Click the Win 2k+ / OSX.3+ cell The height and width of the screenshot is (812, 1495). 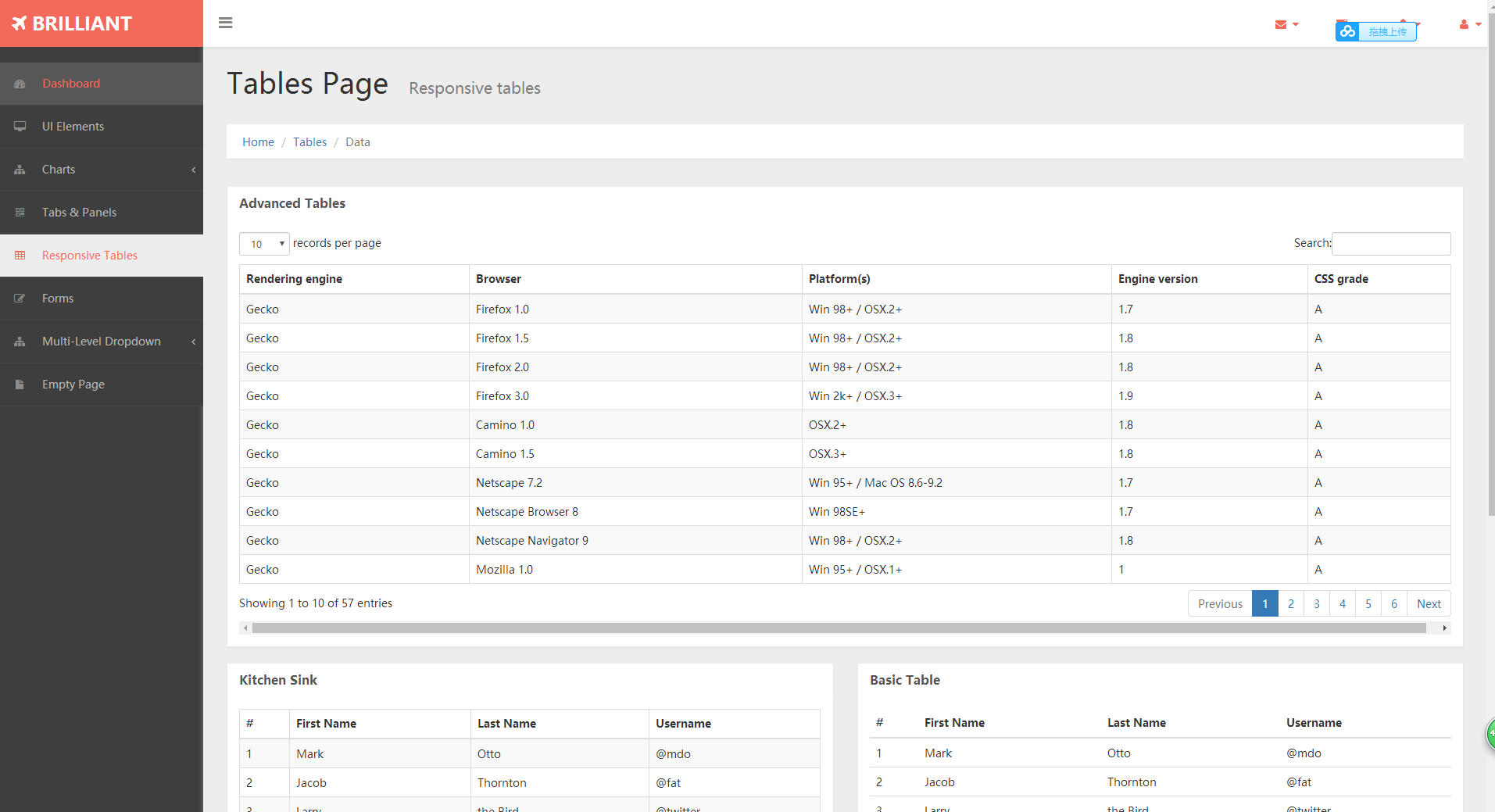957,396
